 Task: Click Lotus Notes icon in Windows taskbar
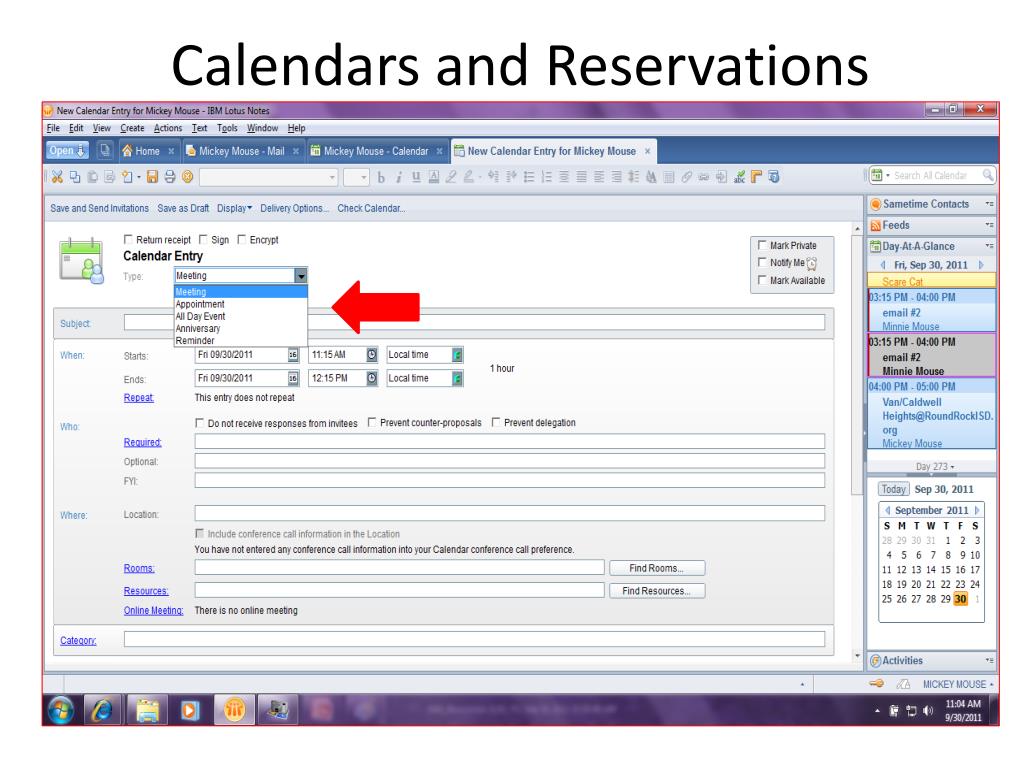pos(234,709)
